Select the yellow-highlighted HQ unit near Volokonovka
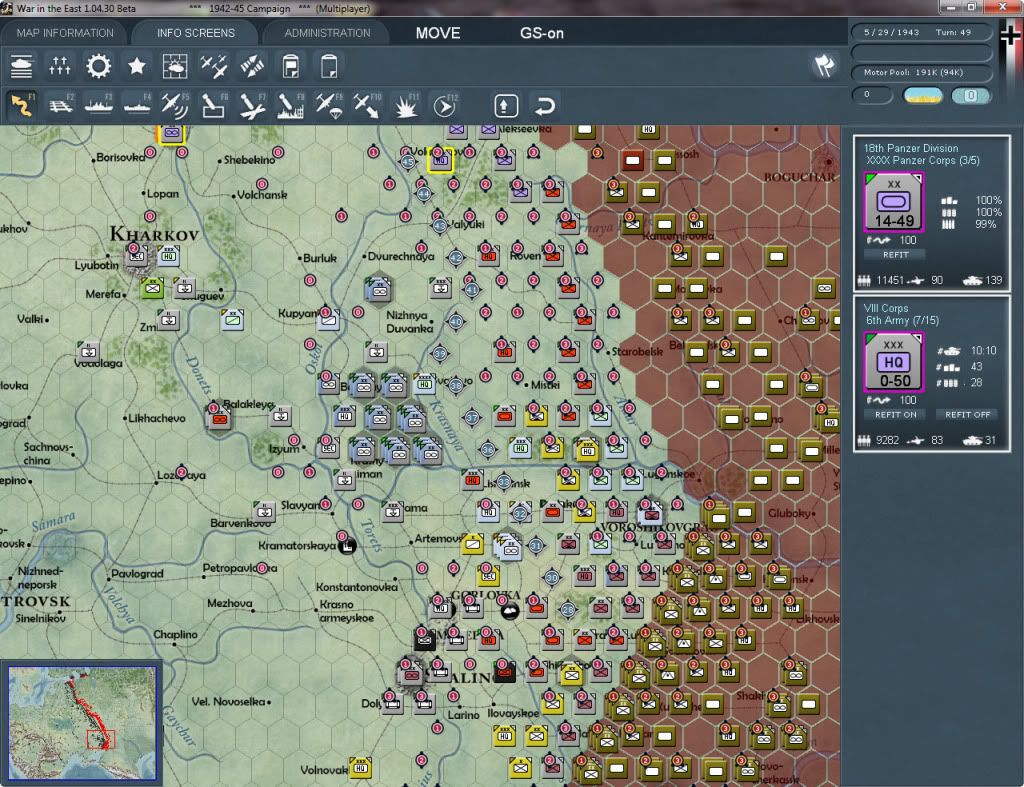The image size is (1024, 787). click(x=440, y=160)
